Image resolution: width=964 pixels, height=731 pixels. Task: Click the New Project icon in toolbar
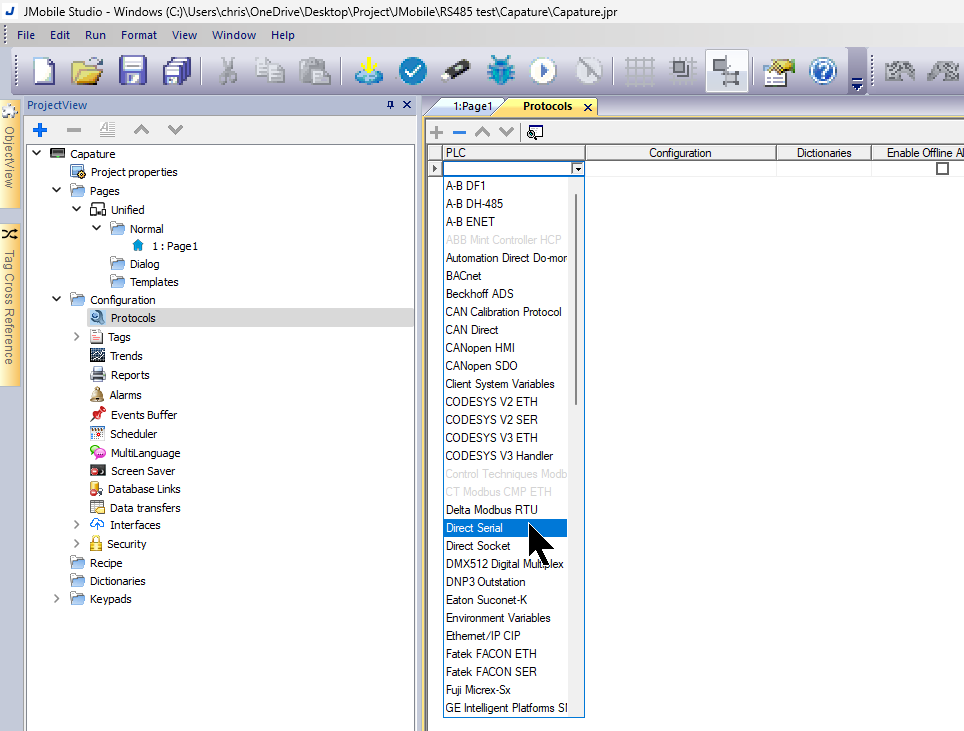pyautogui.click(x=45, y=71)
